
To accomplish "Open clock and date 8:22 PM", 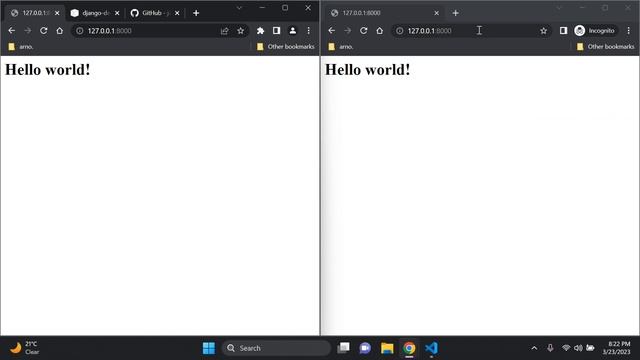I will (x=616, y=348).
